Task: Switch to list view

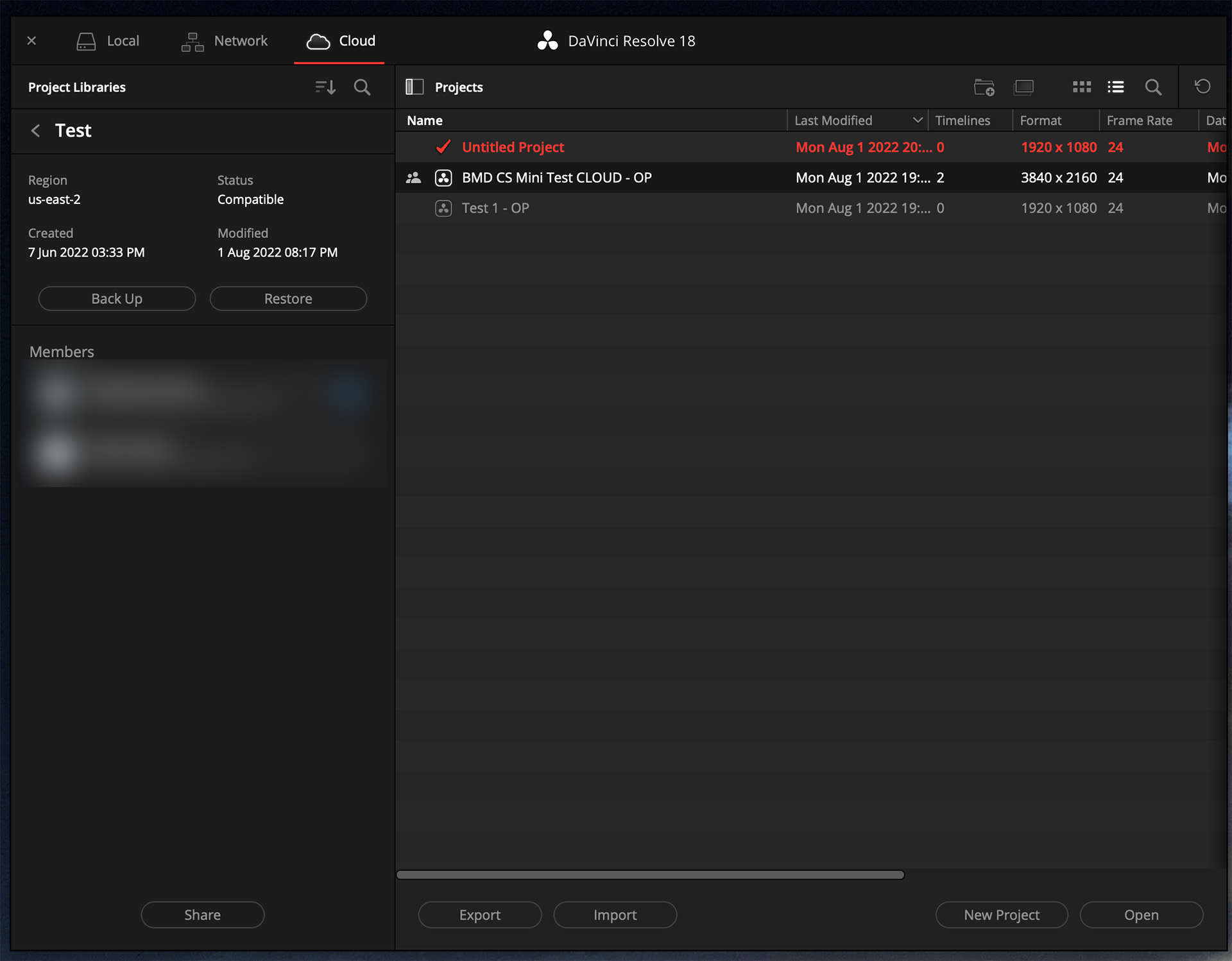Action: point(1115,87)
